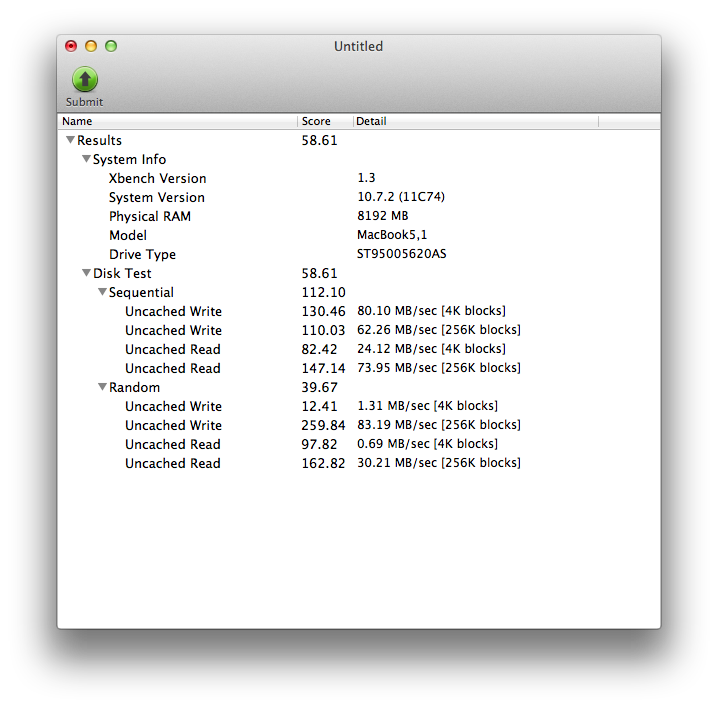Click the Submit toolbar label text
718x708 pixels.
(x=84, y=102)
